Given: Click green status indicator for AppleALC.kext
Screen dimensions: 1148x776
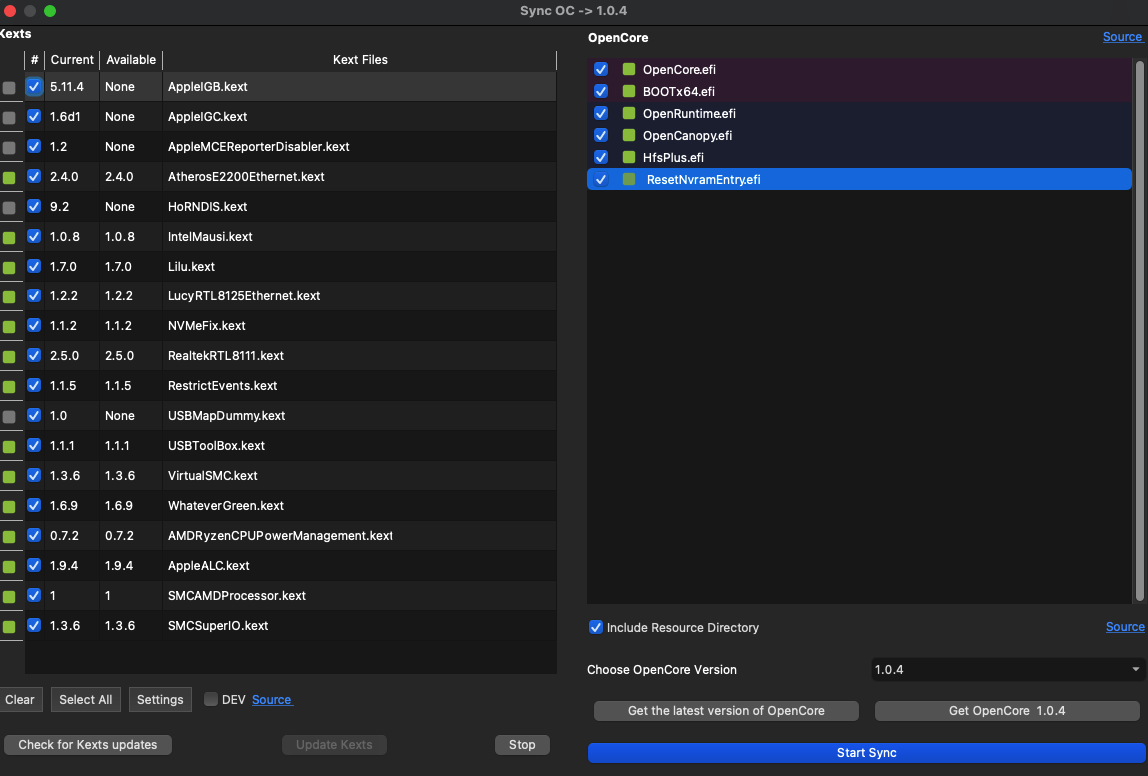Looking at the screenshot, I should [9, 567].
